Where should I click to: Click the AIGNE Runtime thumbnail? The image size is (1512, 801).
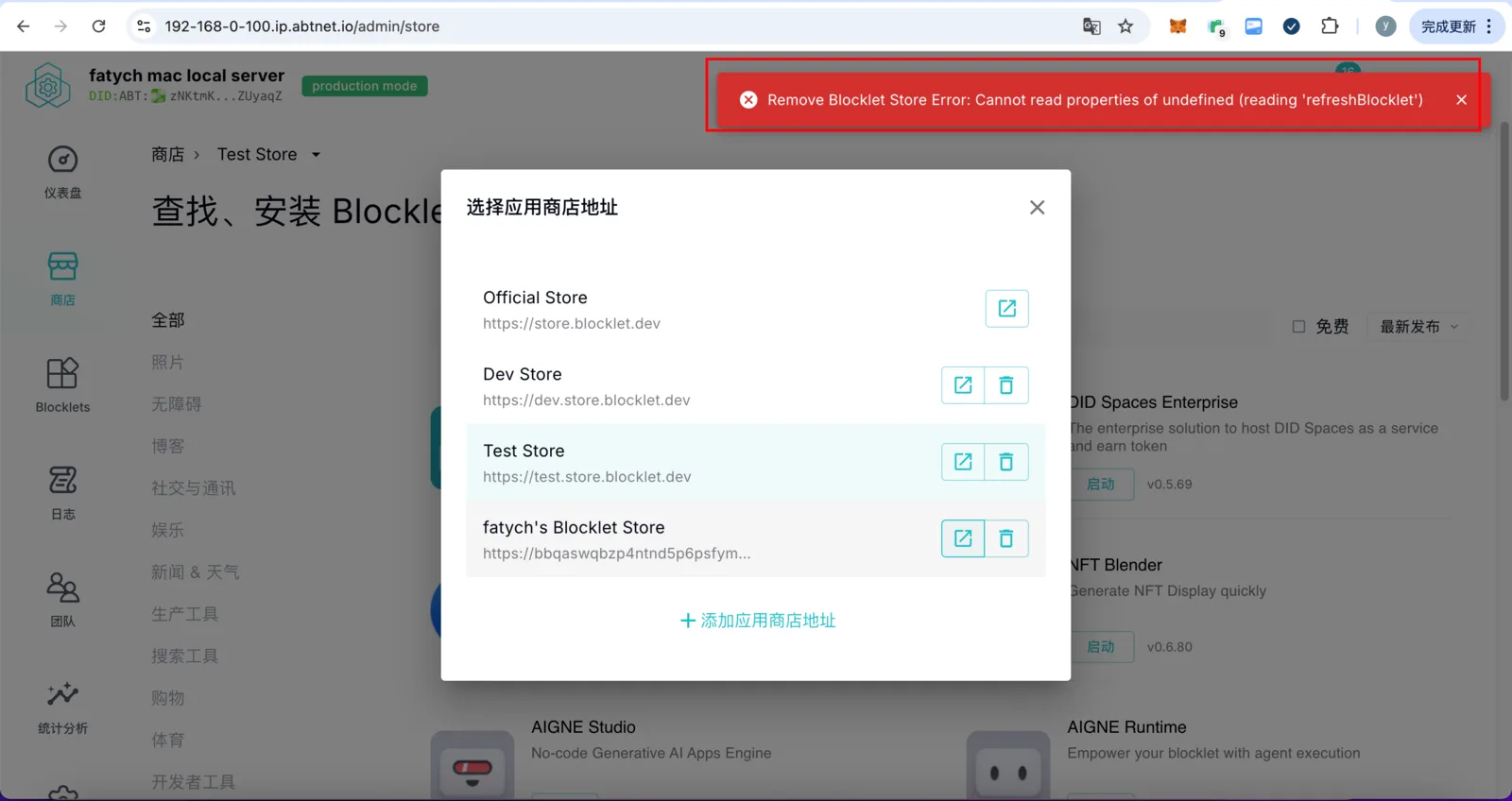(1008, 765)
